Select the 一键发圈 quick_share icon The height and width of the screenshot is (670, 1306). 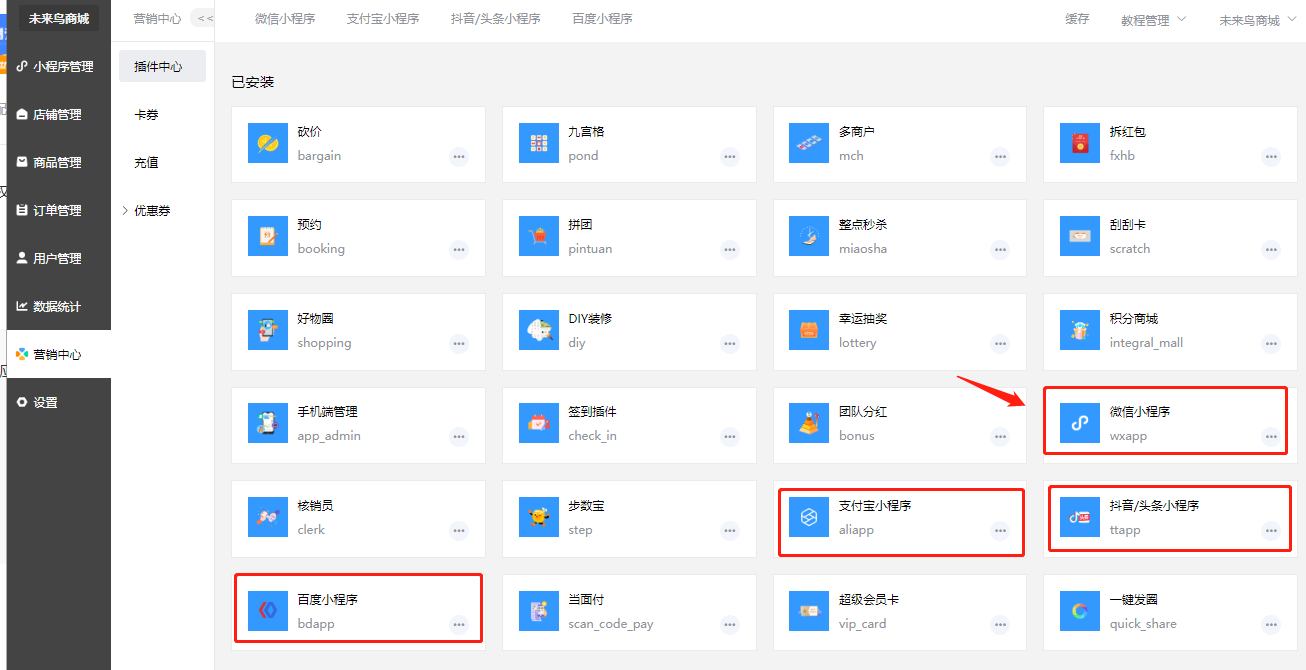click(1080, 611)
